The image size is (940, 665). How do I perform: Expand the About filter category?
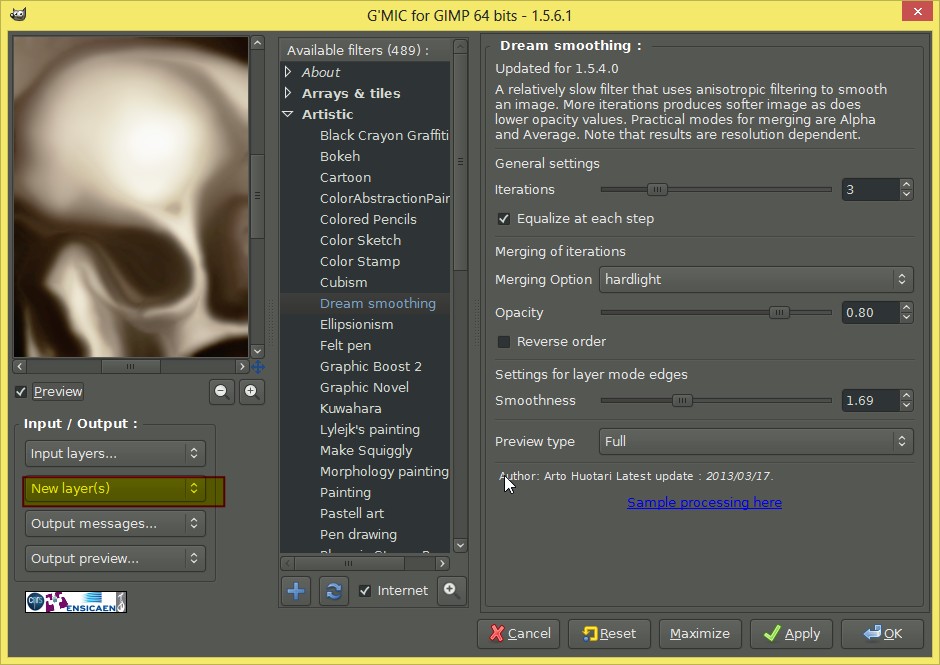coord(288,73)
